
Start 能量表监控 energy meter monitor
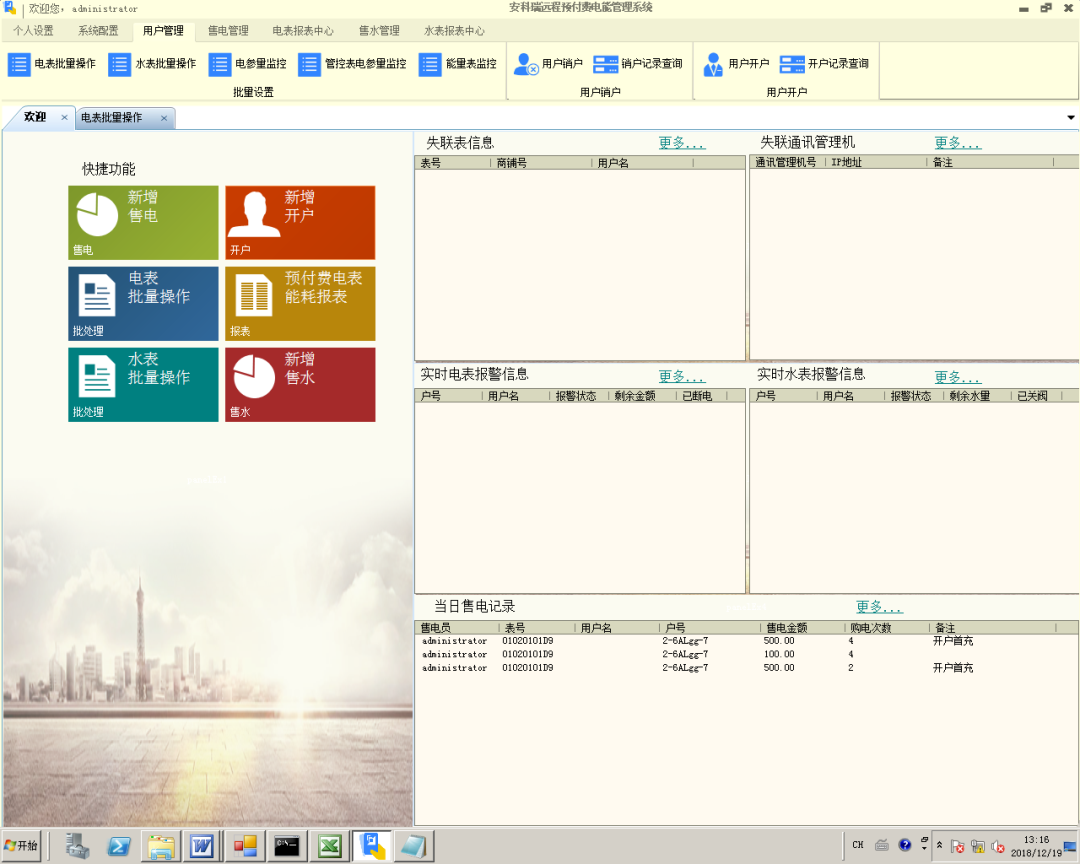click(x=461, y=64)
